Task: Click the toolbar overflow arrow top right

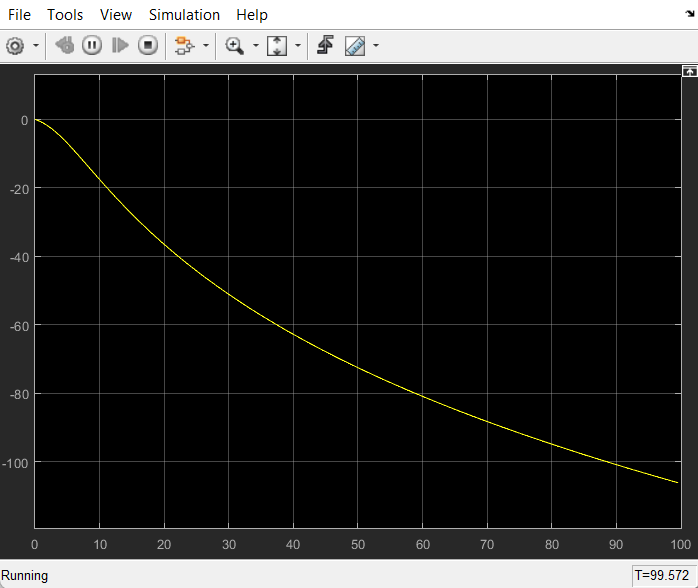Action: [x=690, y=14]
